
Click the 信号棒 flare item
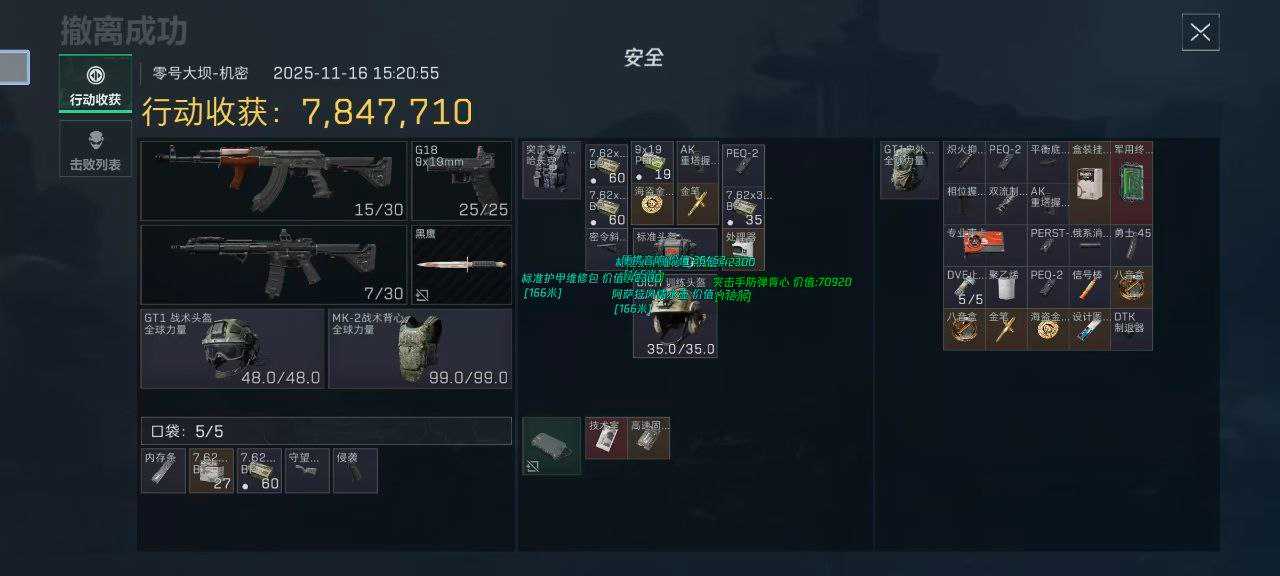1089,287
